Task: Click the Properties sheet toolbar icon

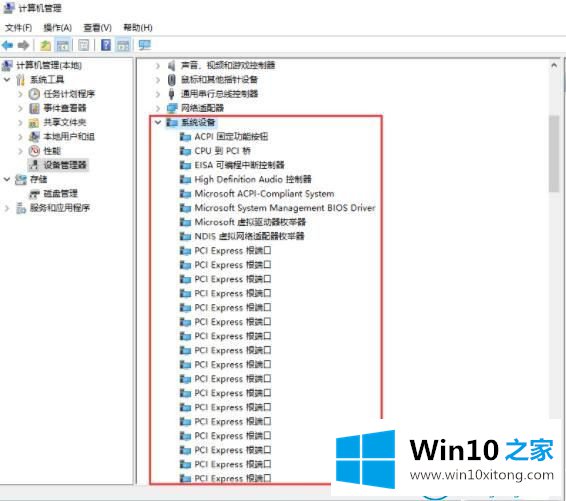Action: tap(84, 45)
